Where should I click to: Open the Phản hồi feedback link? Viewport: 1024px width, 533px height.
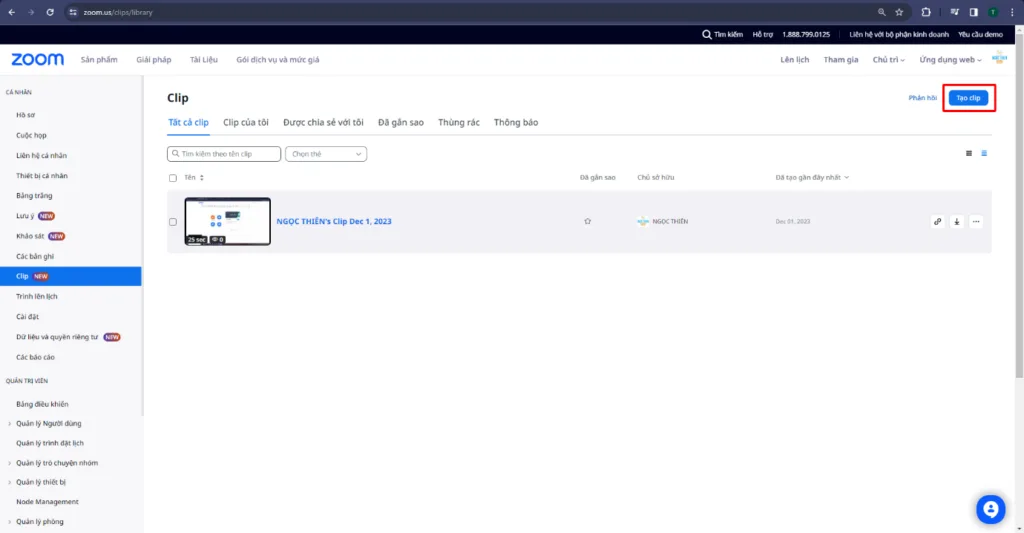tap(922, 98)
